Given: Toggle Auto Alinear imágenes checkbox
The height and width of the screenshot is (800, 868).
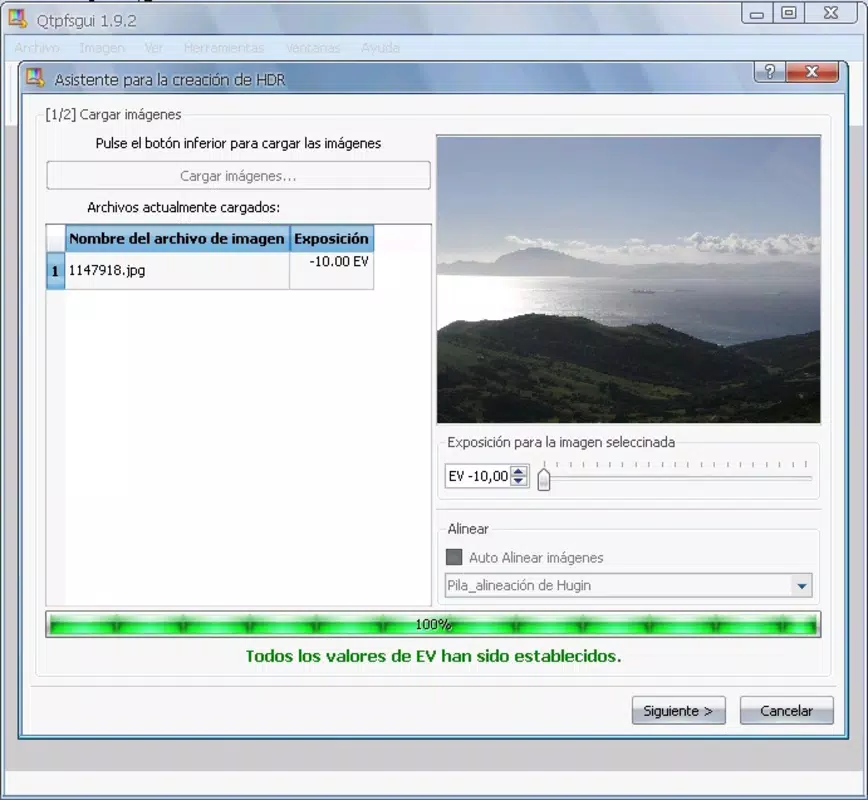Looking at the screenshot, I should [454, 557].
